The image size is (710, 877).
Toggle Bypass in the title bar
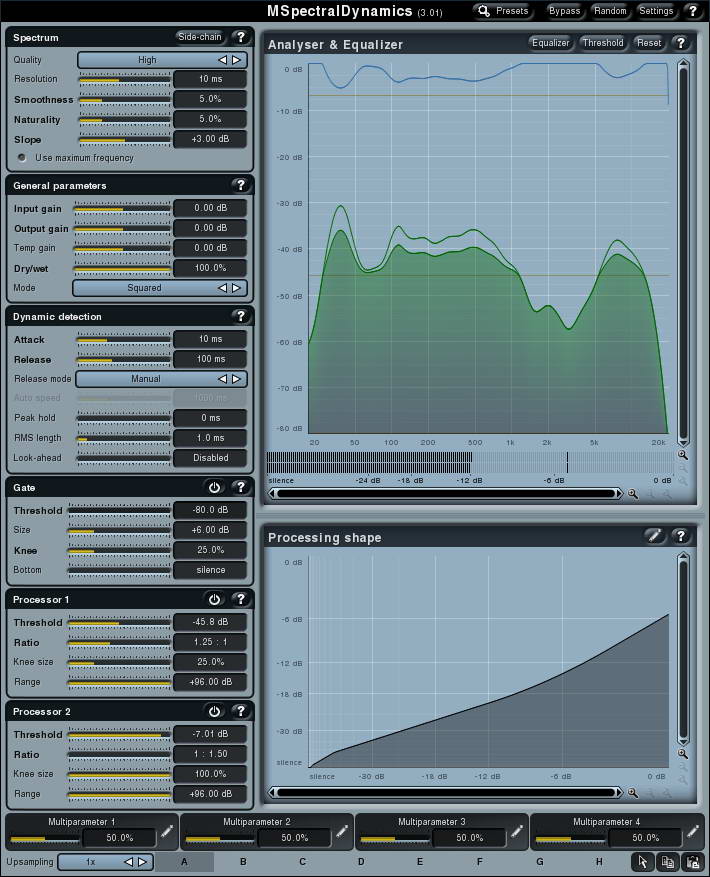click(x=564, y=11)
